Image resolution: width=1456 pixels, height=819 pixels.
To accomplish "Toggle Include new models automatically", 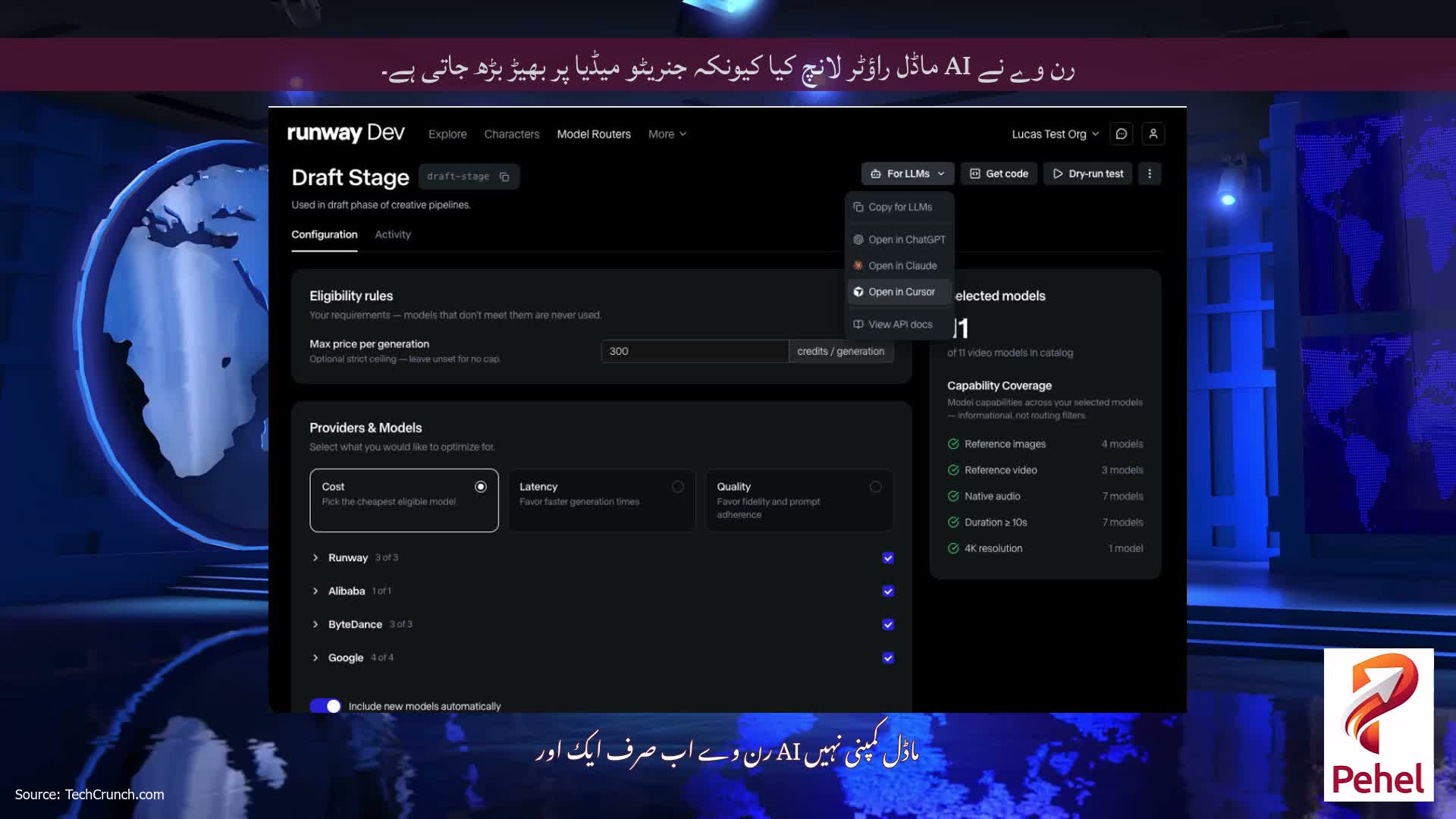I will point(325,706).
